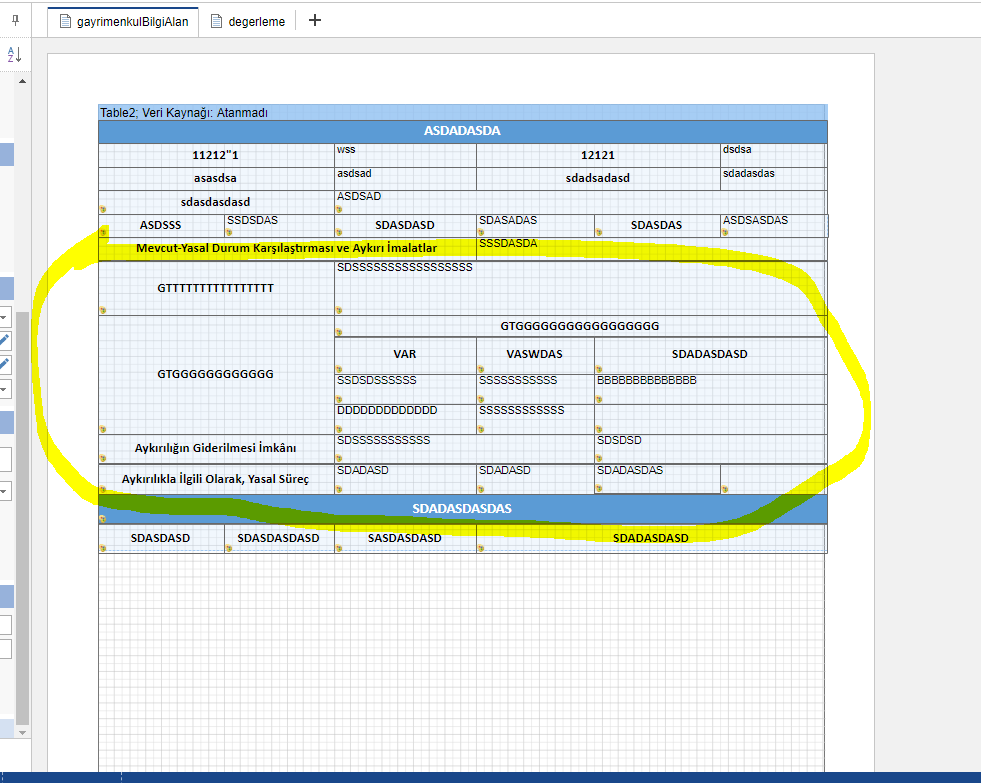Add a new page with the plus icon
Viewport: 981px width, 783px height.
click(314, 20)
